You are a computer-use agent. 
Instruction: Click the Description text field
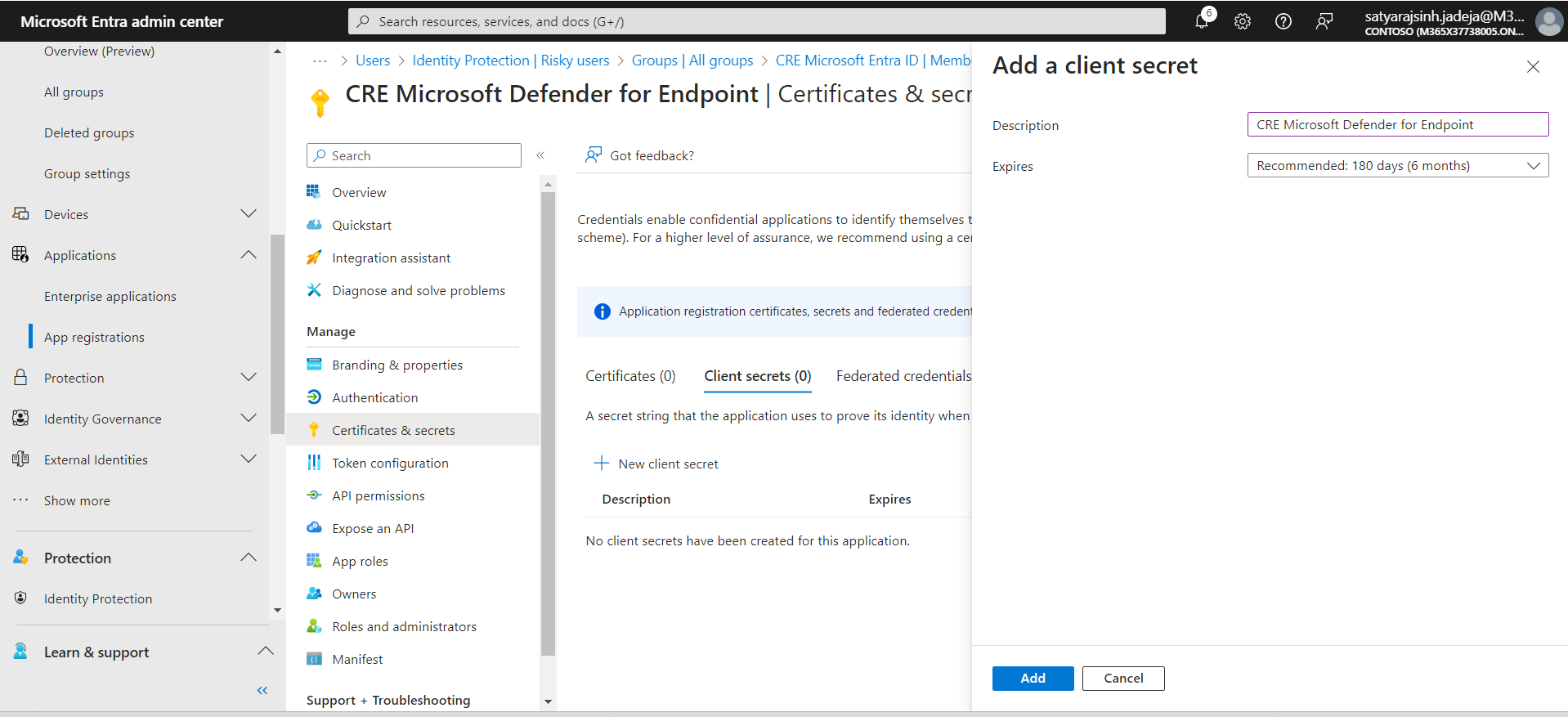point(1398,124)
